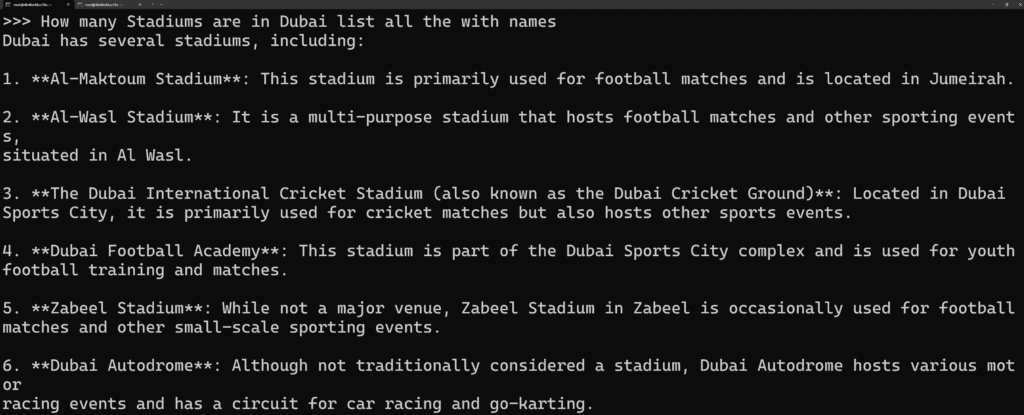Open a new terminal tab with plus
The height and width of the screenshot is (415, 1024).
(152, 5)
